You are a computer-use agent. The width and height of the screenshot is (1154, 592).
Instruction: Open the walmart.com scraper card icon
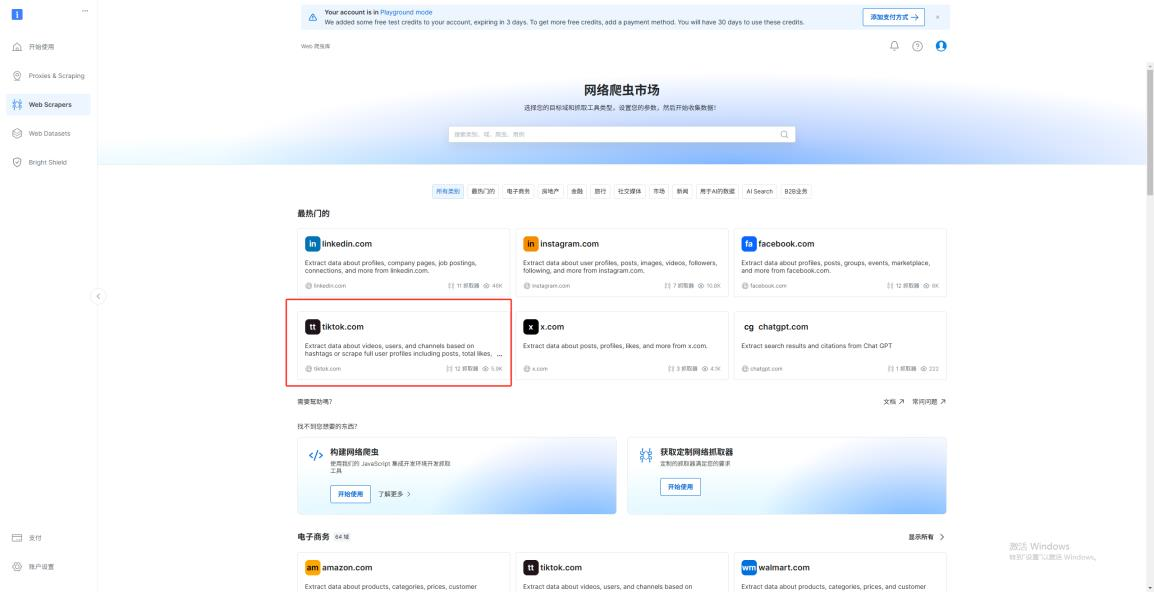point(749,568)
